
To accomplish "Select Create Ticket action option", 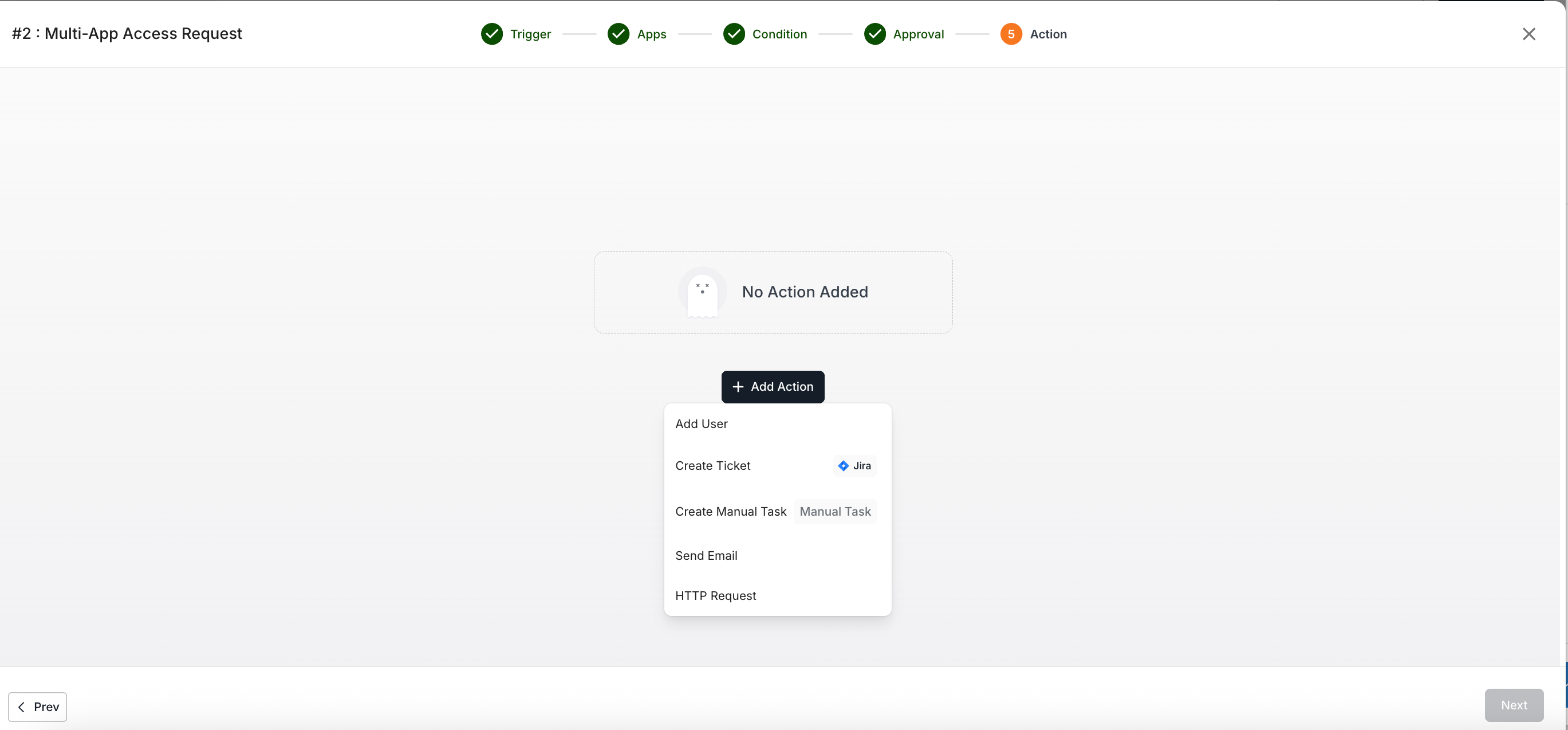I will [x=712, y=466].
